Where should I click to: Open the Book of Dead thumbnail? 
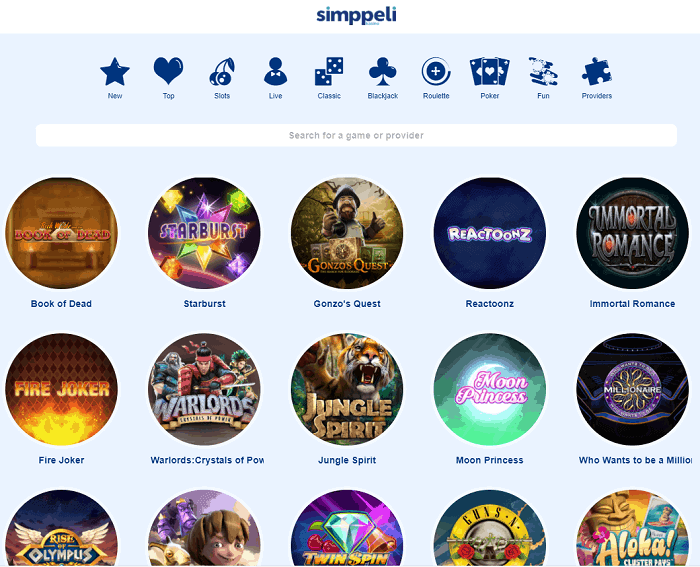click(61, 233)
